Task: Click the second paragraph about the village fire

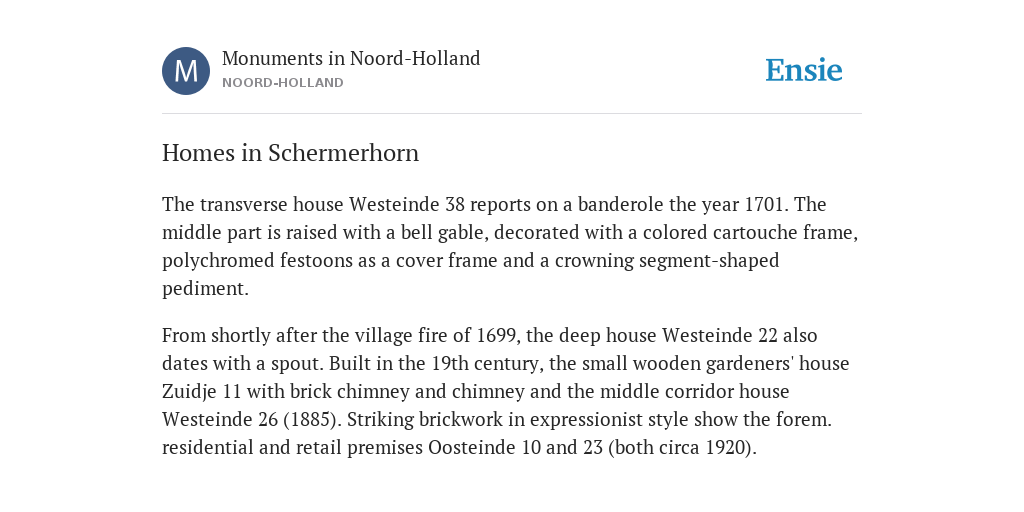Action: click(x=506, y=391)
